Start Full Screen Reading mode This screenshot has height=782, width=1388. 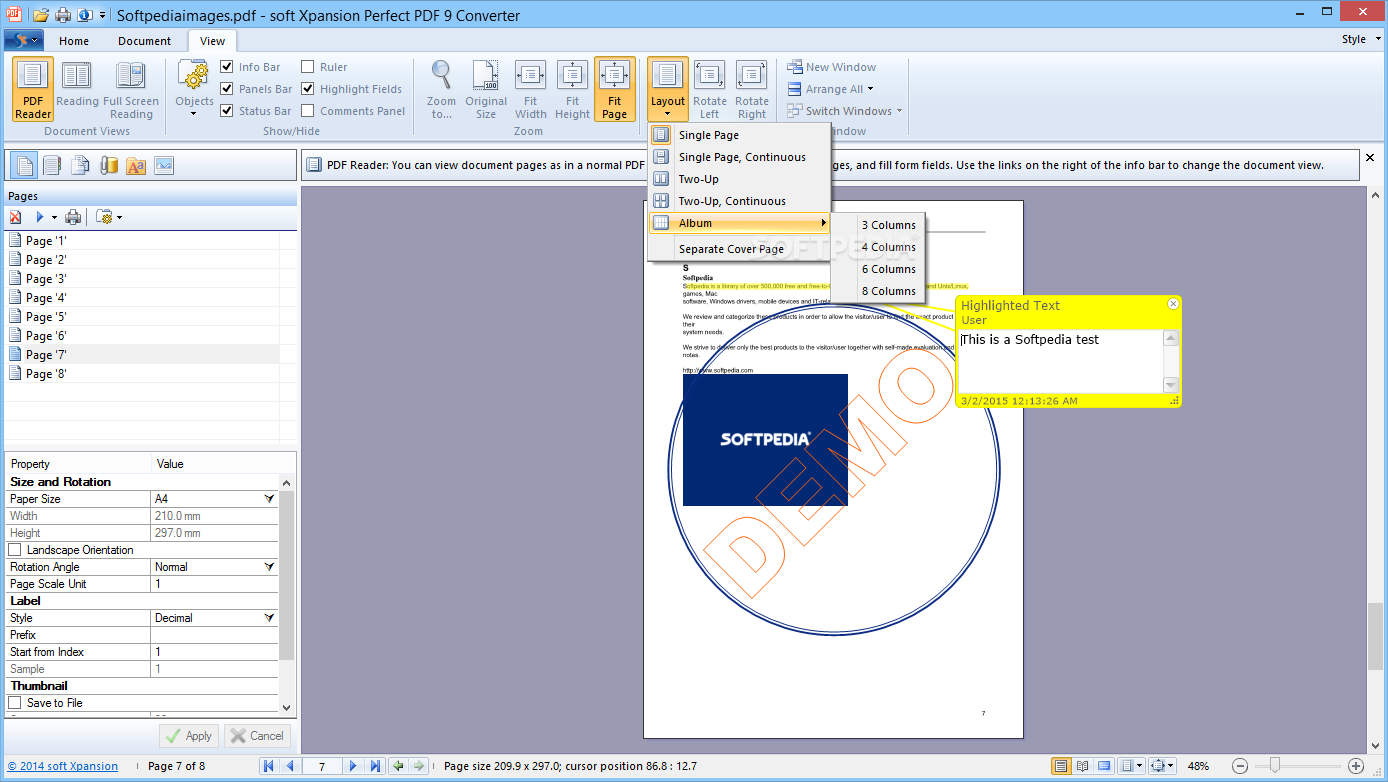click(131, 90)
